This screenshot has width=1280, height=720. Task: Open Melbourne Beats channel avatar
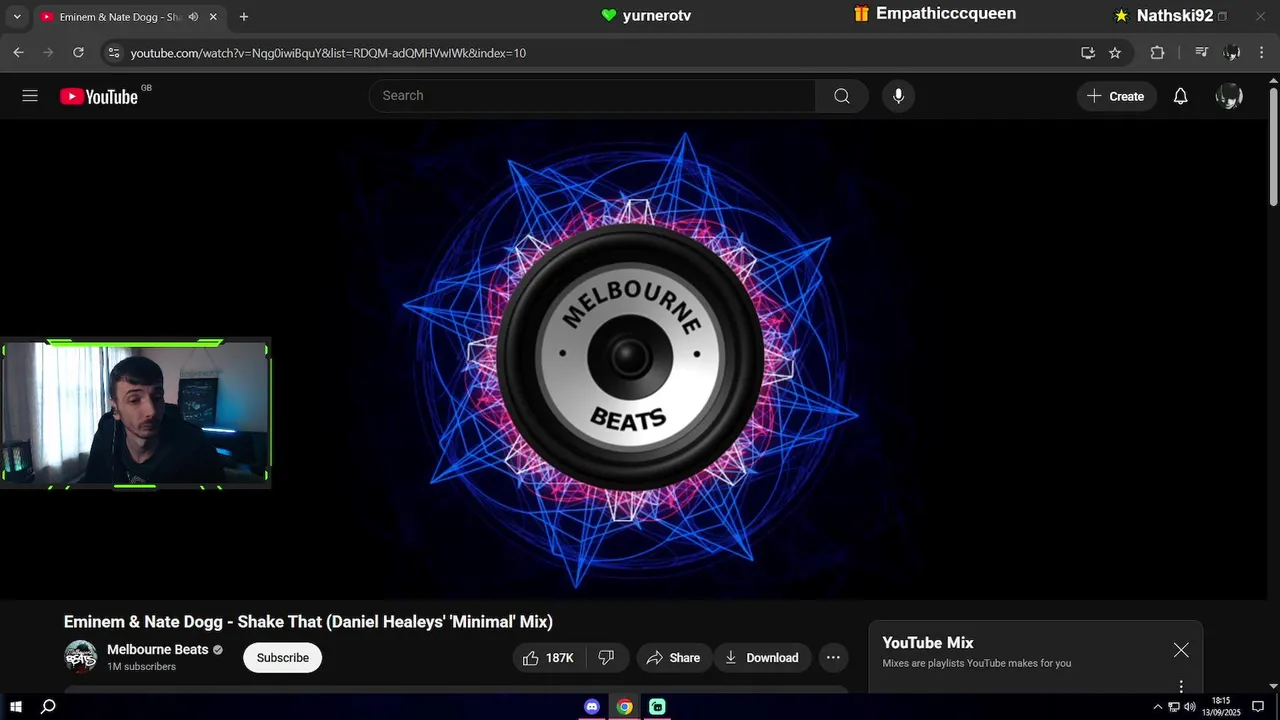tap(81, 657)
